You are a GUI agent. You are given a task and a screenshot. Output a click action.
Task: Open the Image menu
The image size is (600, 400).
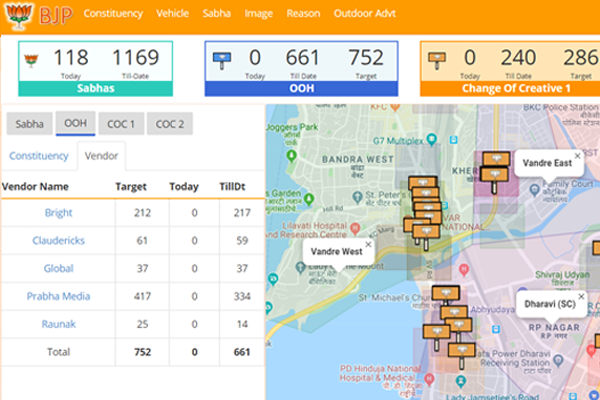(x=259, y=14)
